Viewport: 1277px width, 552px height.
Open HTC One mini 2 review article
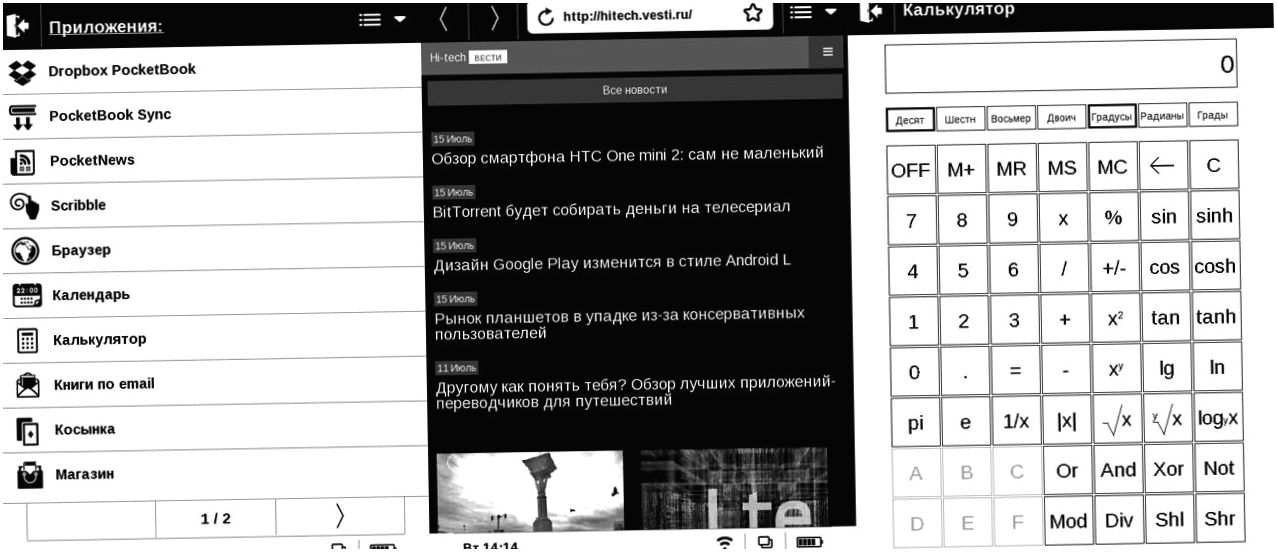coord(627,154)
